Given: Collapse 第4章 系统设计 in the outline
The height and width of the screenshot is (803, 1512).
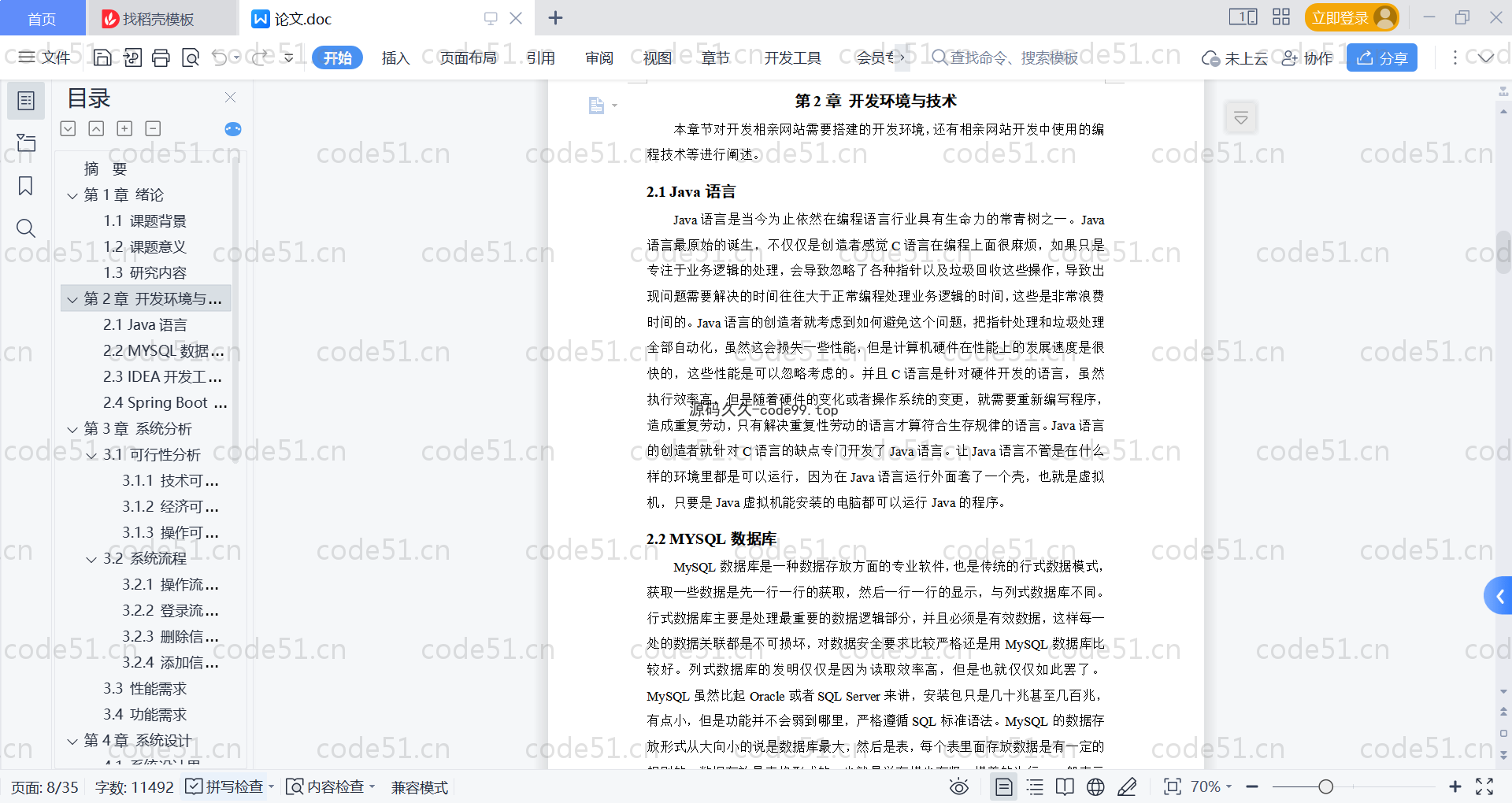Looking at the screenshot, I should click(x=72, y=742).
